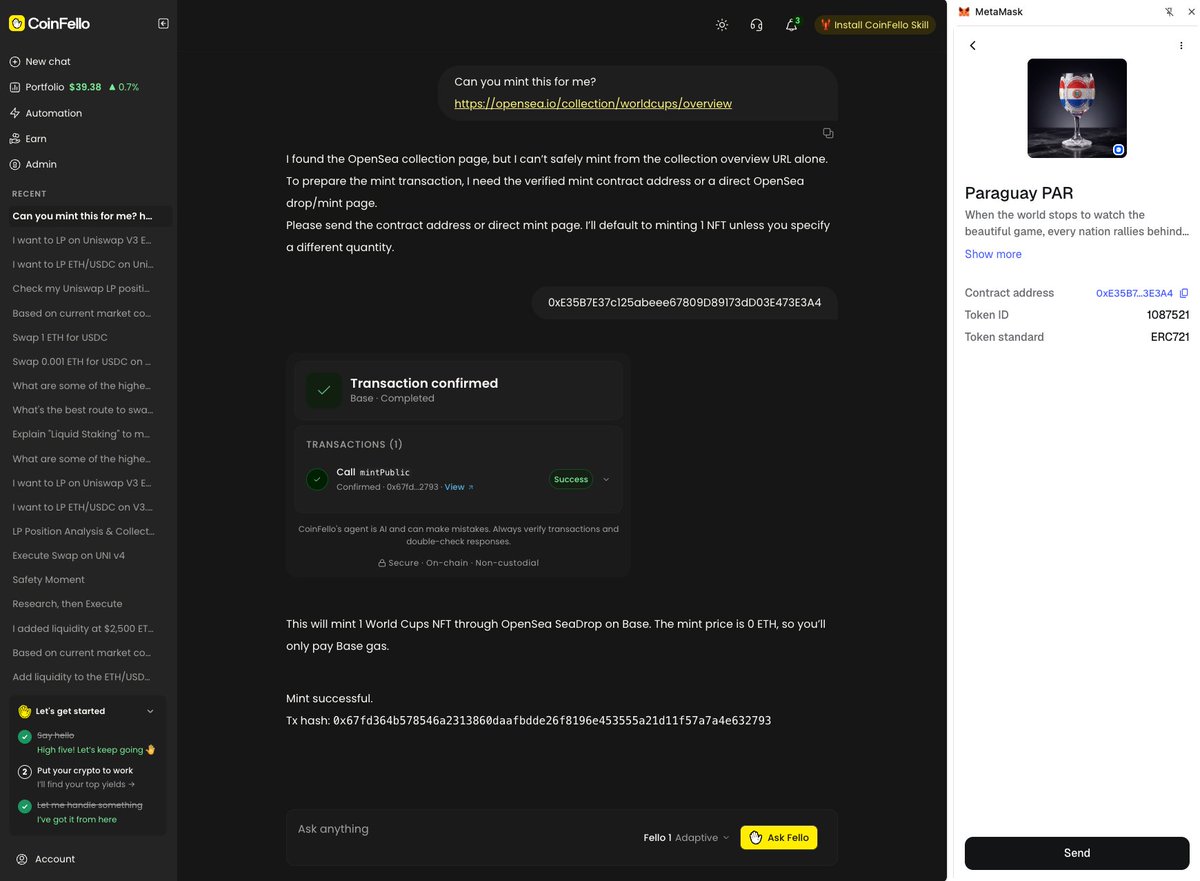The width and height of the screenshot is (1200, 881).
Task: Click the Transaction confirmed checkmark icon
Action: (x=324, y=390)
